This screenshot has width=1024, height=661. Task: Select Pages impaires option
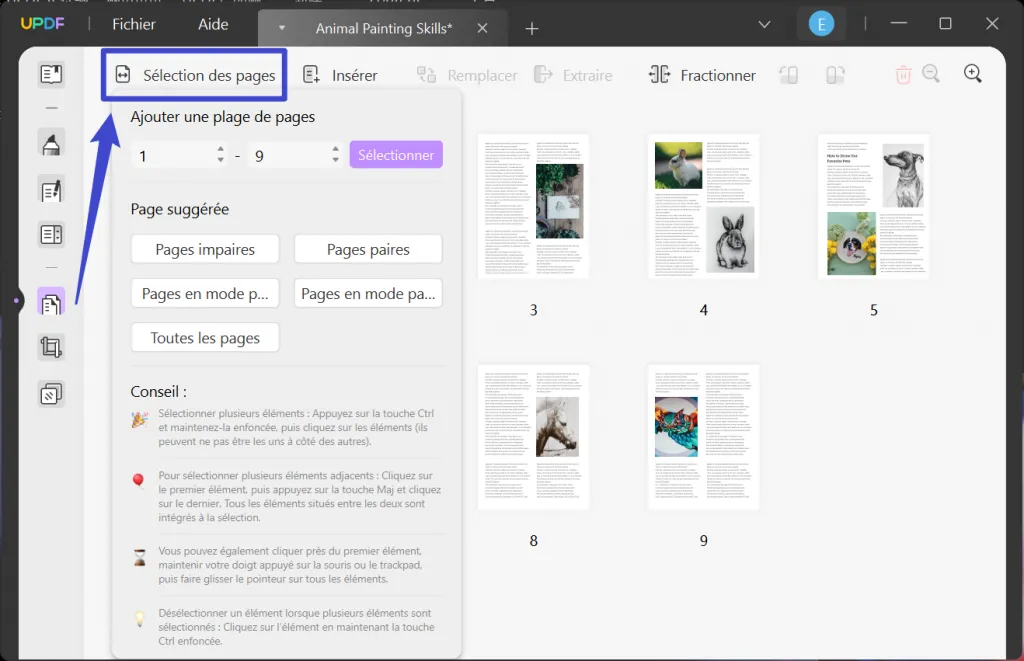204,248
